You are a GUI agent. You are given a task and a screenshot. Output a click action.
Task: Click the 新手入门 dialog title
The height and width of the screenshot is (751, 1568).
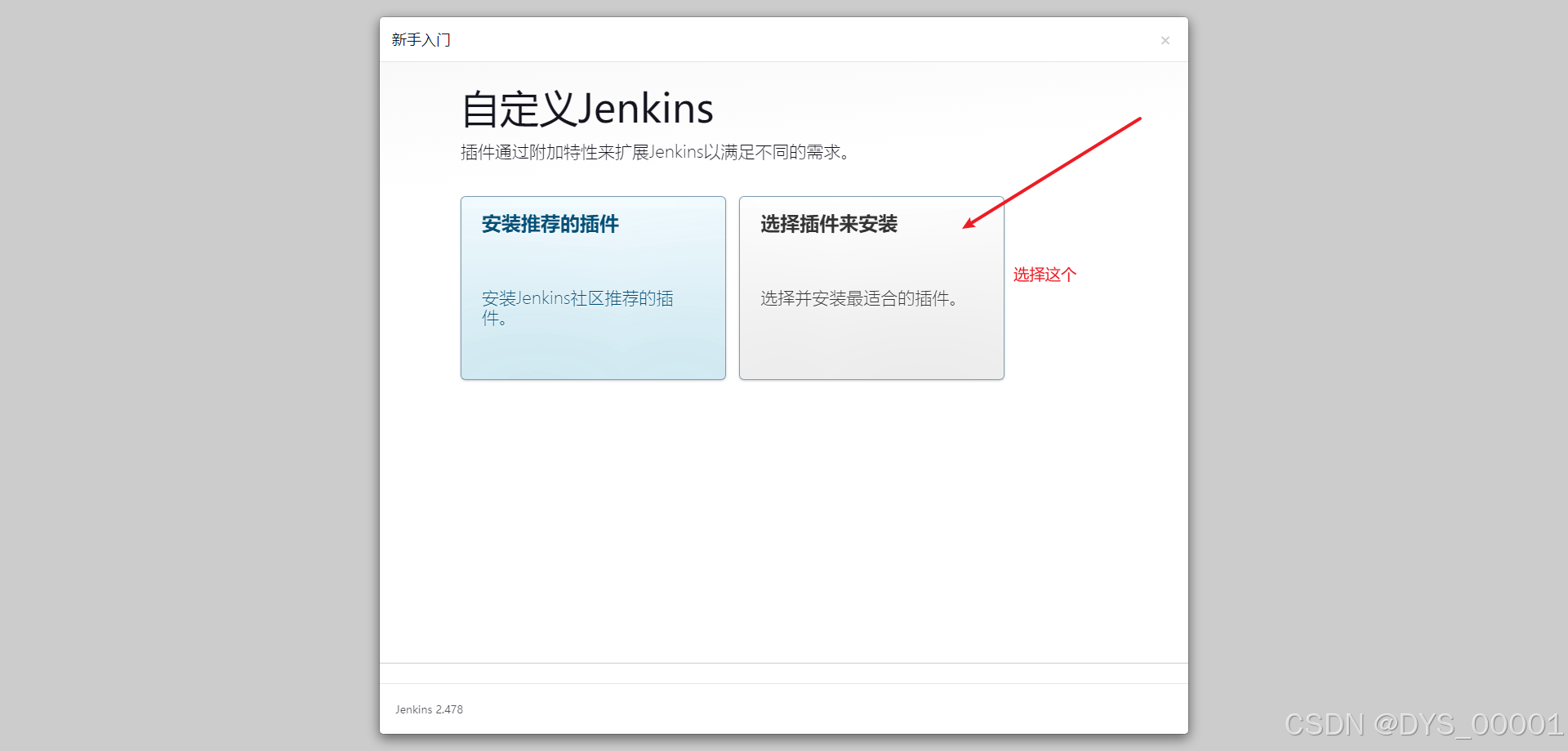(x=421, y=40)
